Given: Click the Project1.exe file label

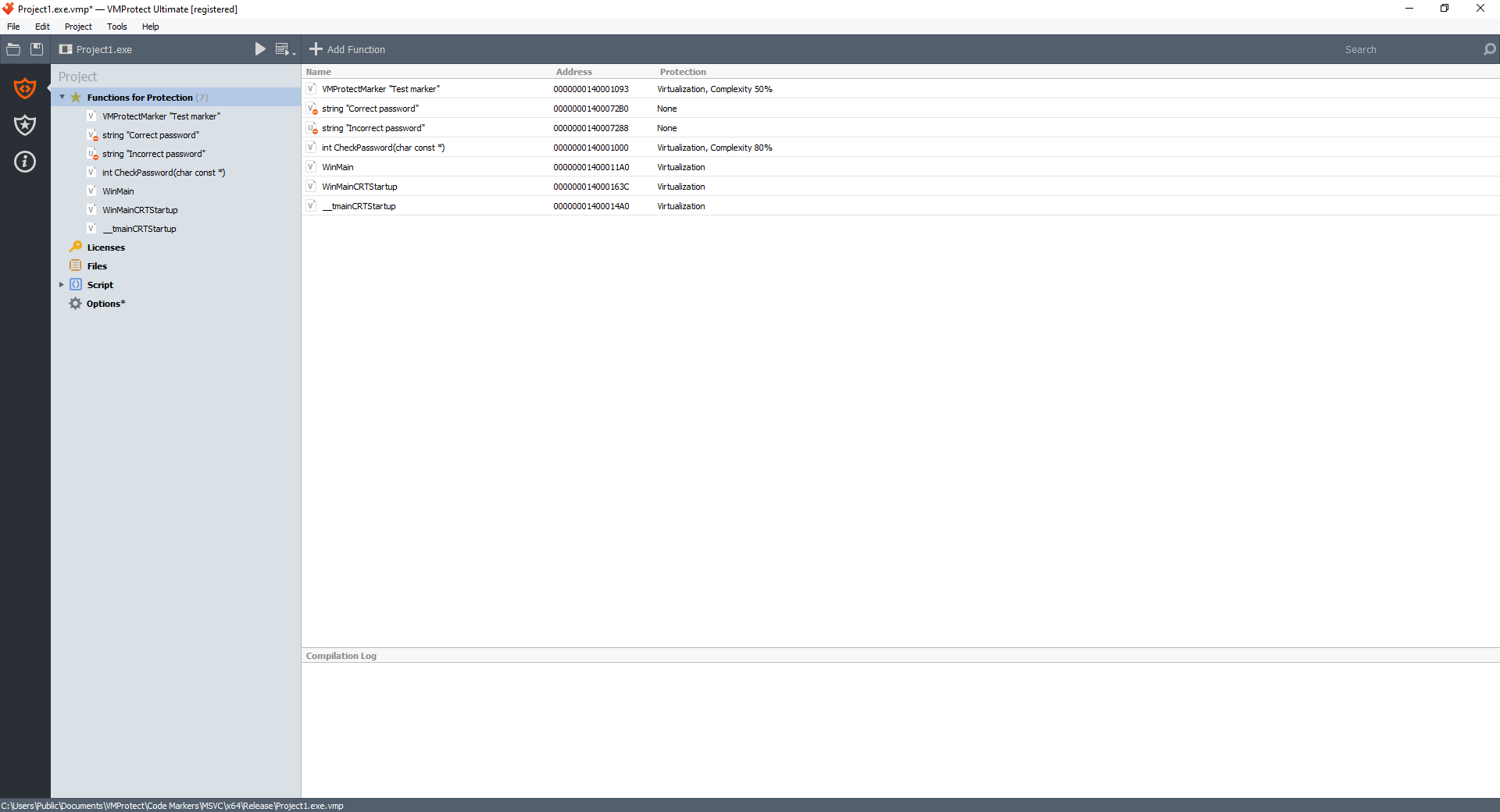Looking at the screenshot, I should click(x=104, y=49).
